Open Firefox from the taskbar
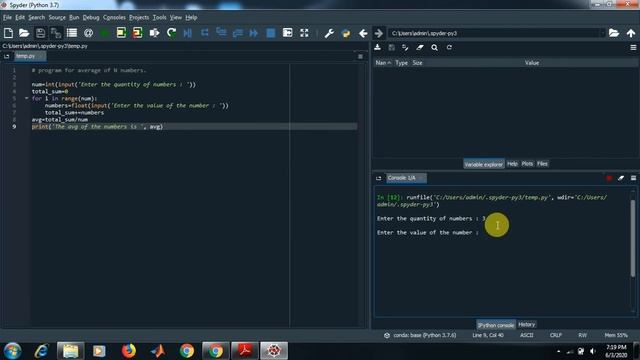The image size is (640, 360). pos(129,351)
